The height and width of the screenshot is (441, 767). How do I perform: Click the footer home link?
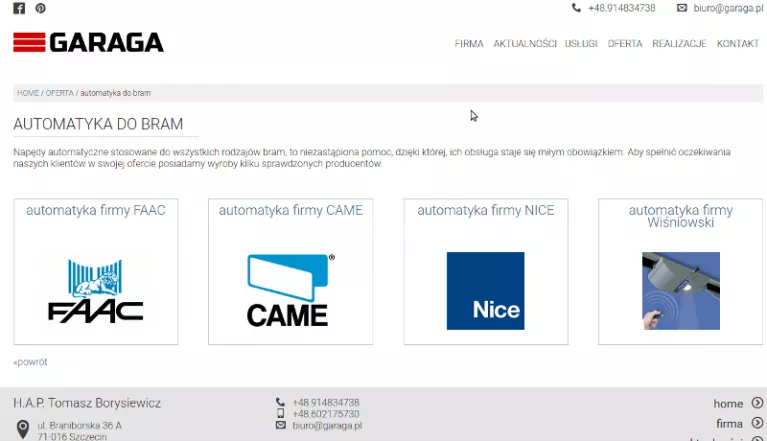point(728,403)
